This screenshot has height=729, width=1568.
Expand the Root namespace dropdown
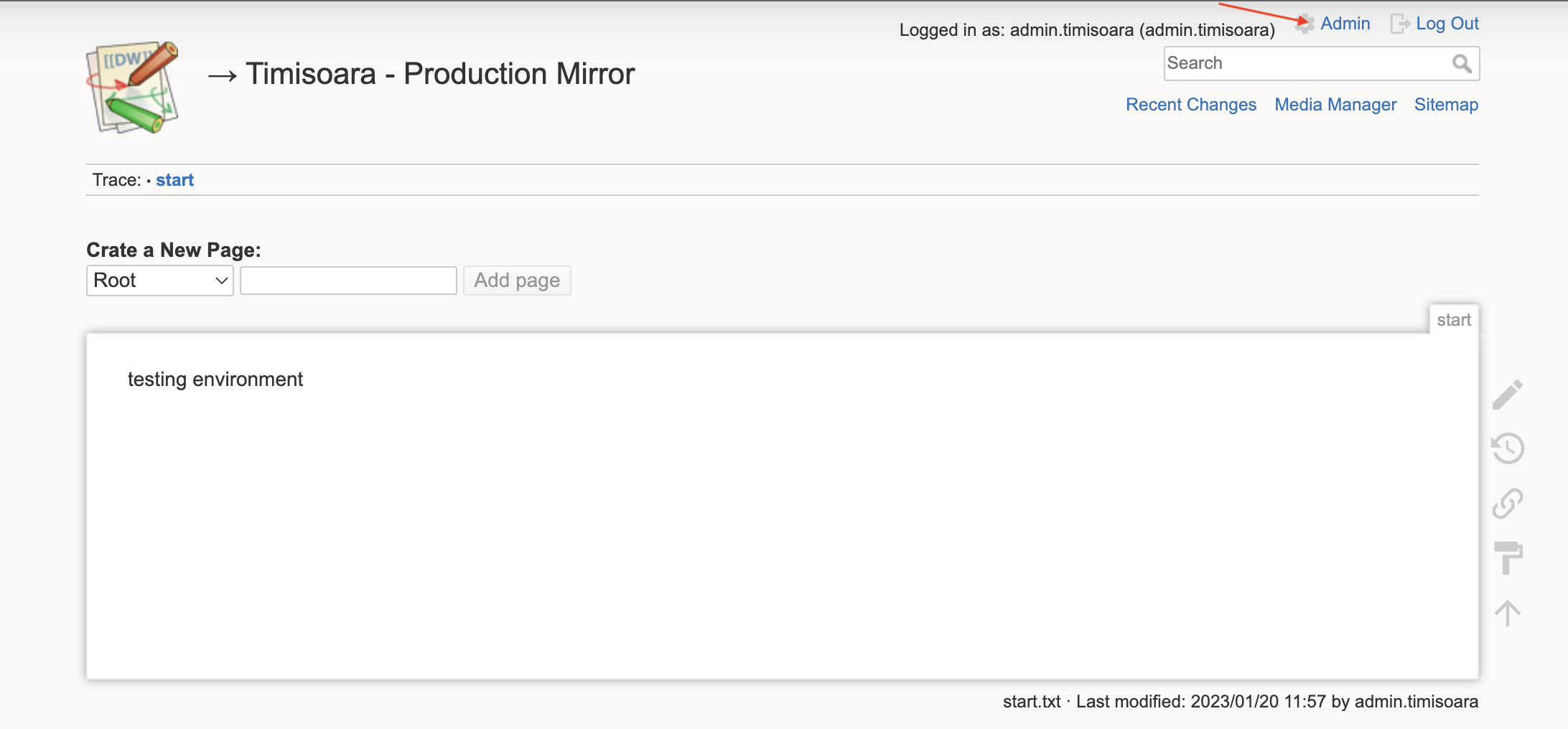pos(159,281)
